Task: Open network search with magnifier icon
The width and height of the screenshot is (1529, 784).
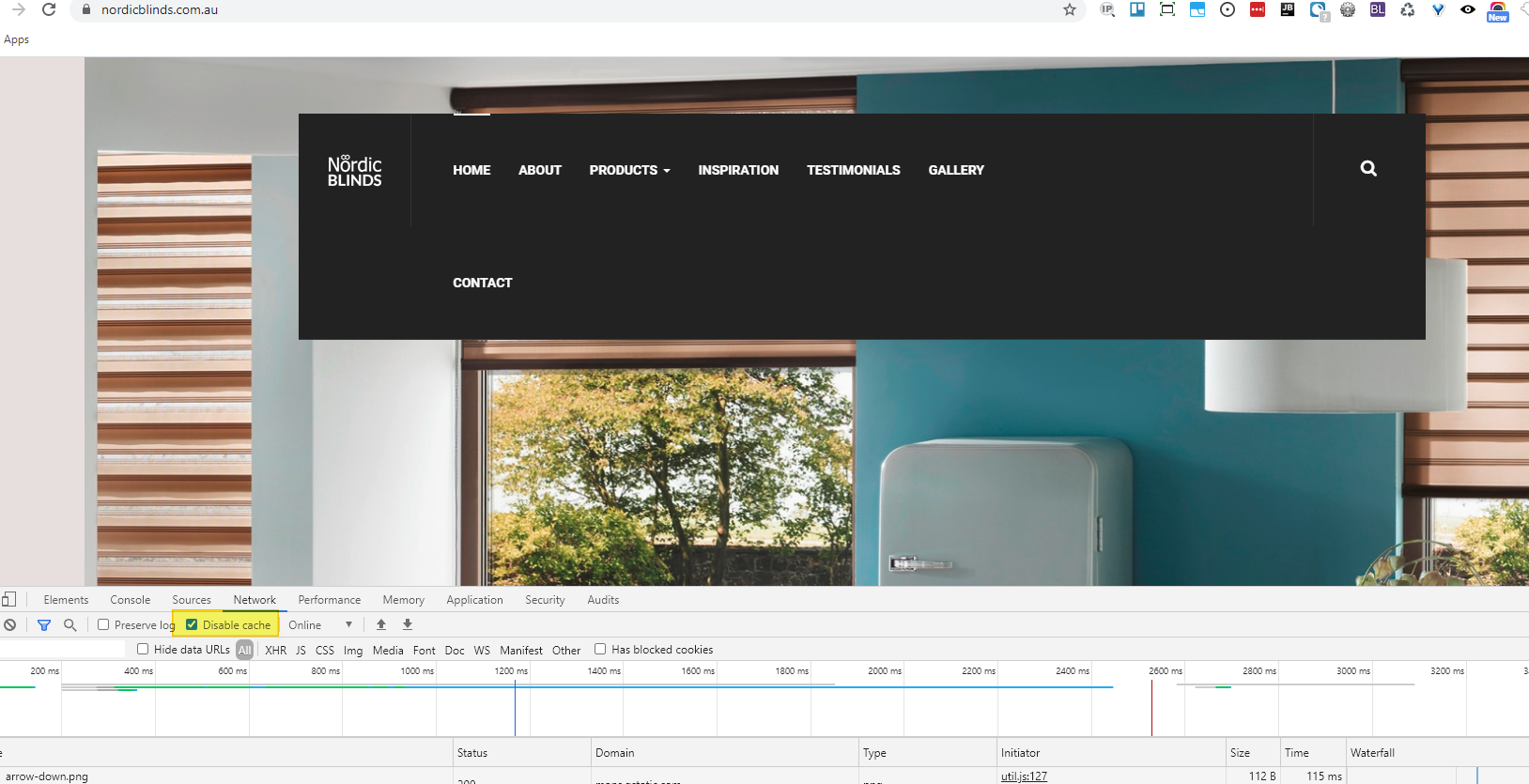Action: point(69,625)
